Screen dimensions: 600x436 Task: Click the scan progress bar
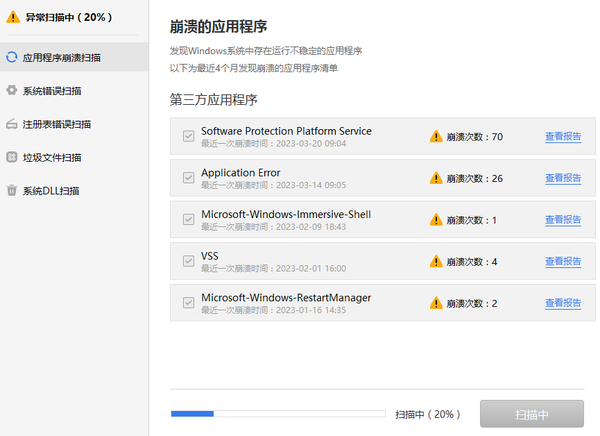pos(278,412)
